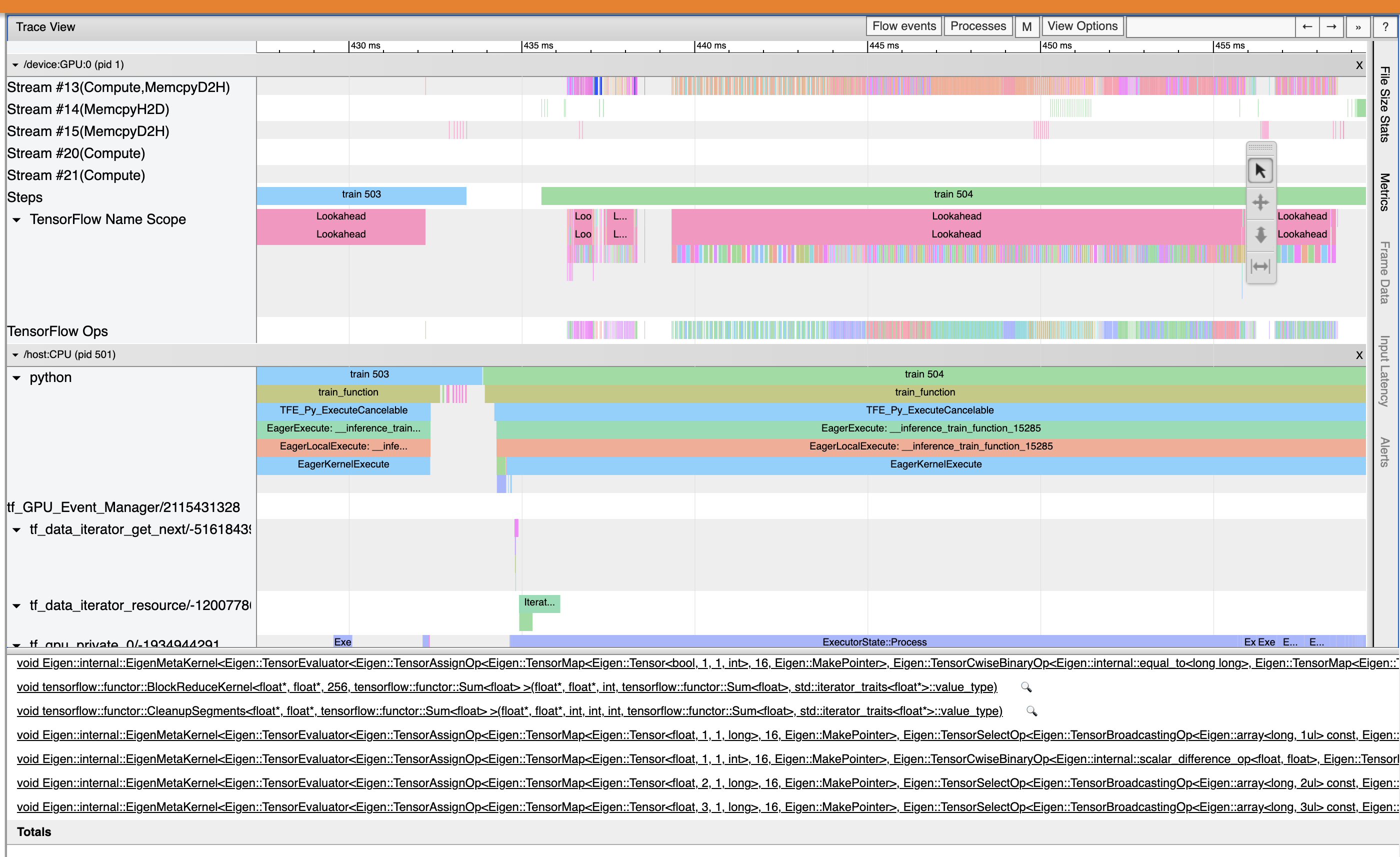Collapse the TensorFlow Name Scope row
This screenshot has height=857, width=1400.
16,220
